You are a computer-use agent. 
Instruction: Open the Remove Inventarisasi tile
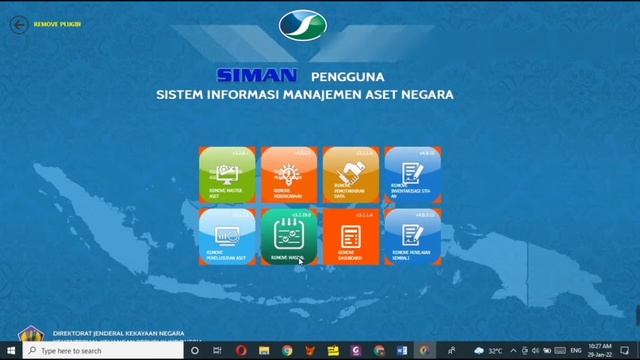[413, 175]
